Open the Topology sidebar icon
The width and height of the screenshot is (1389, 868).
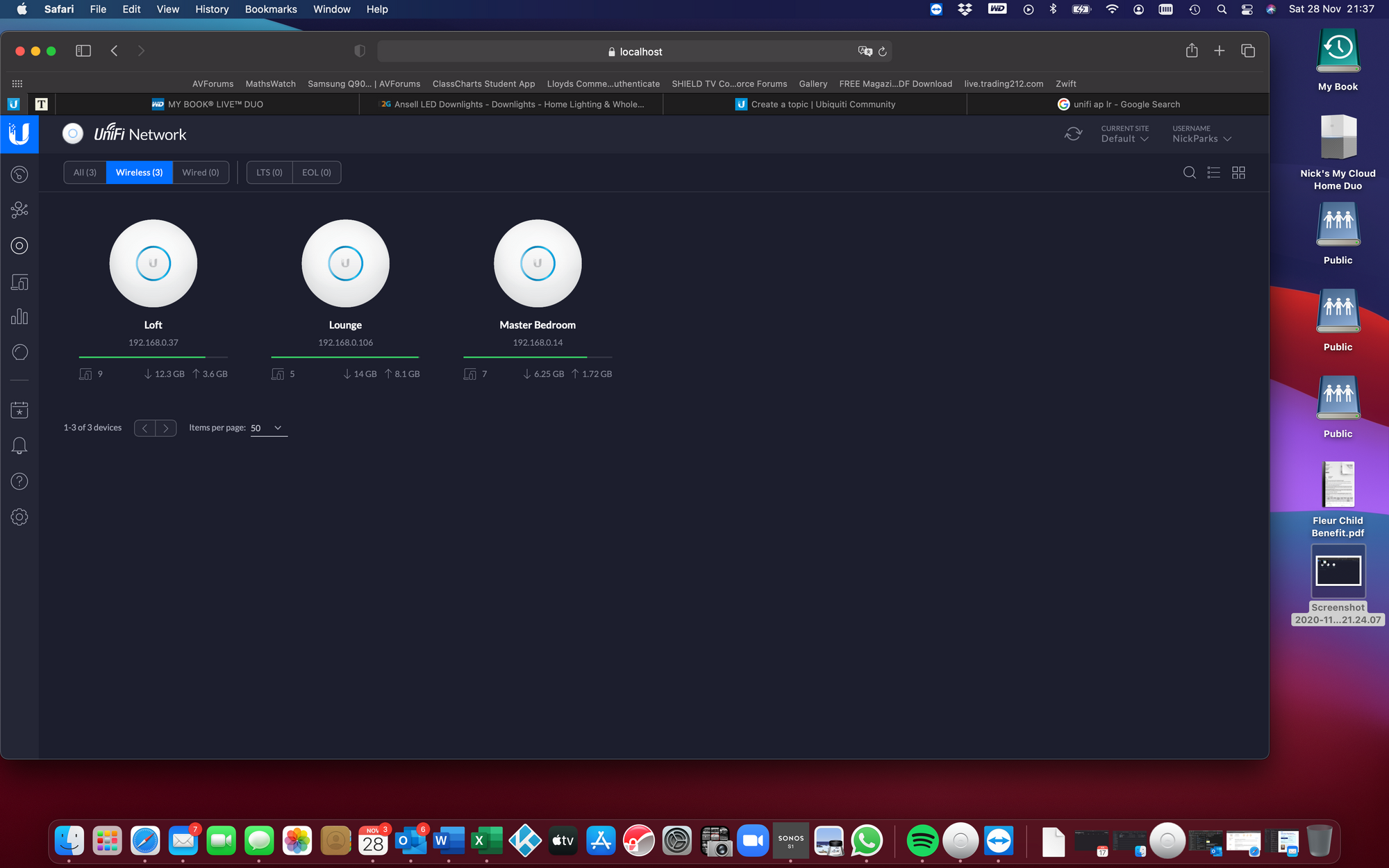pyautogui.click(x=19, y=210)
